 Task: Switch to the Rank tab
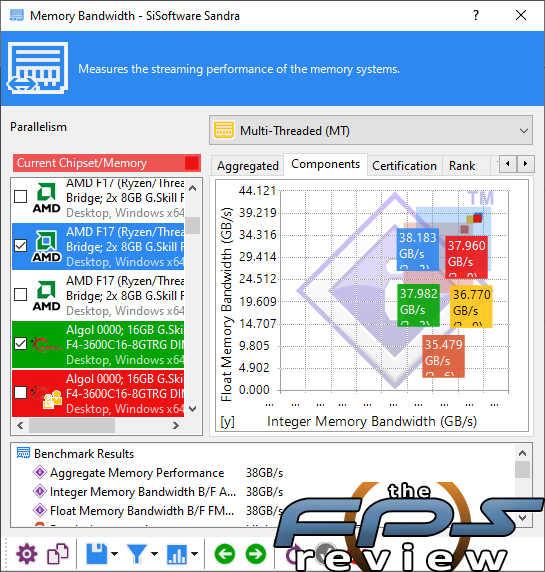click(x=462, y=166)
